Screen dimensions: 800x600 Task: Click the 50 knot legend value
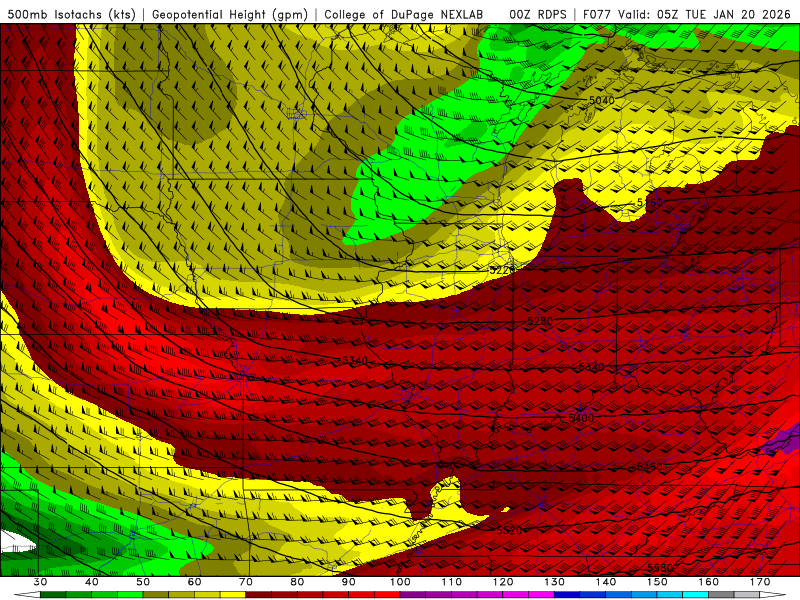143,582
